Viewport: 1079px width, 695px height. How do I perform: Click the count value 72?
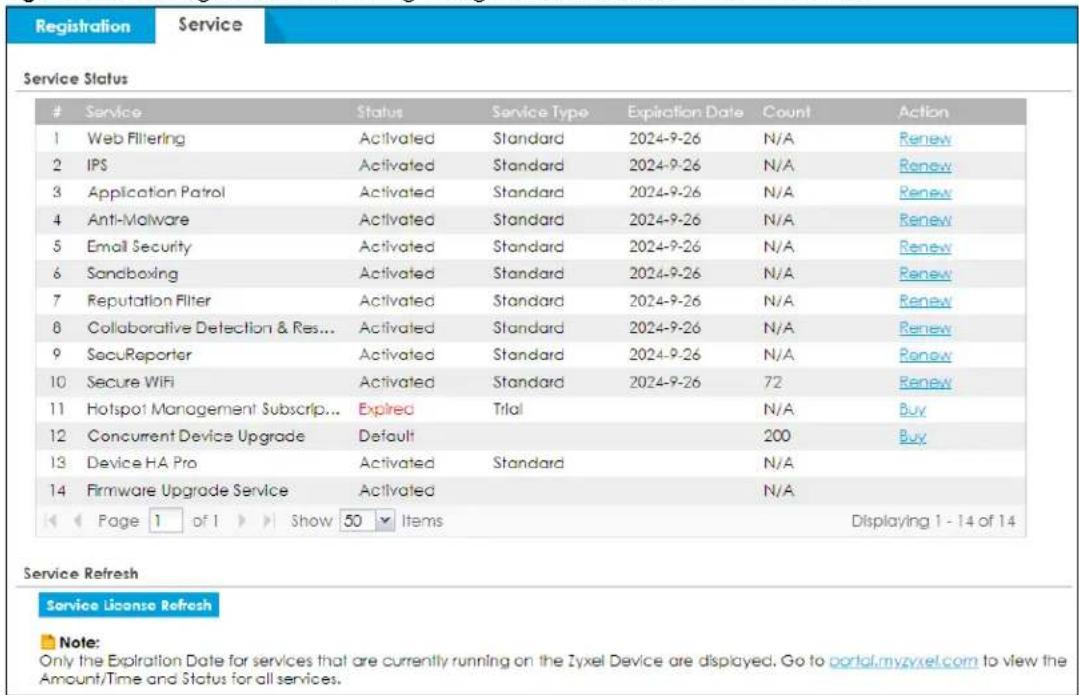pyautogui.click(x=772, y=382)
